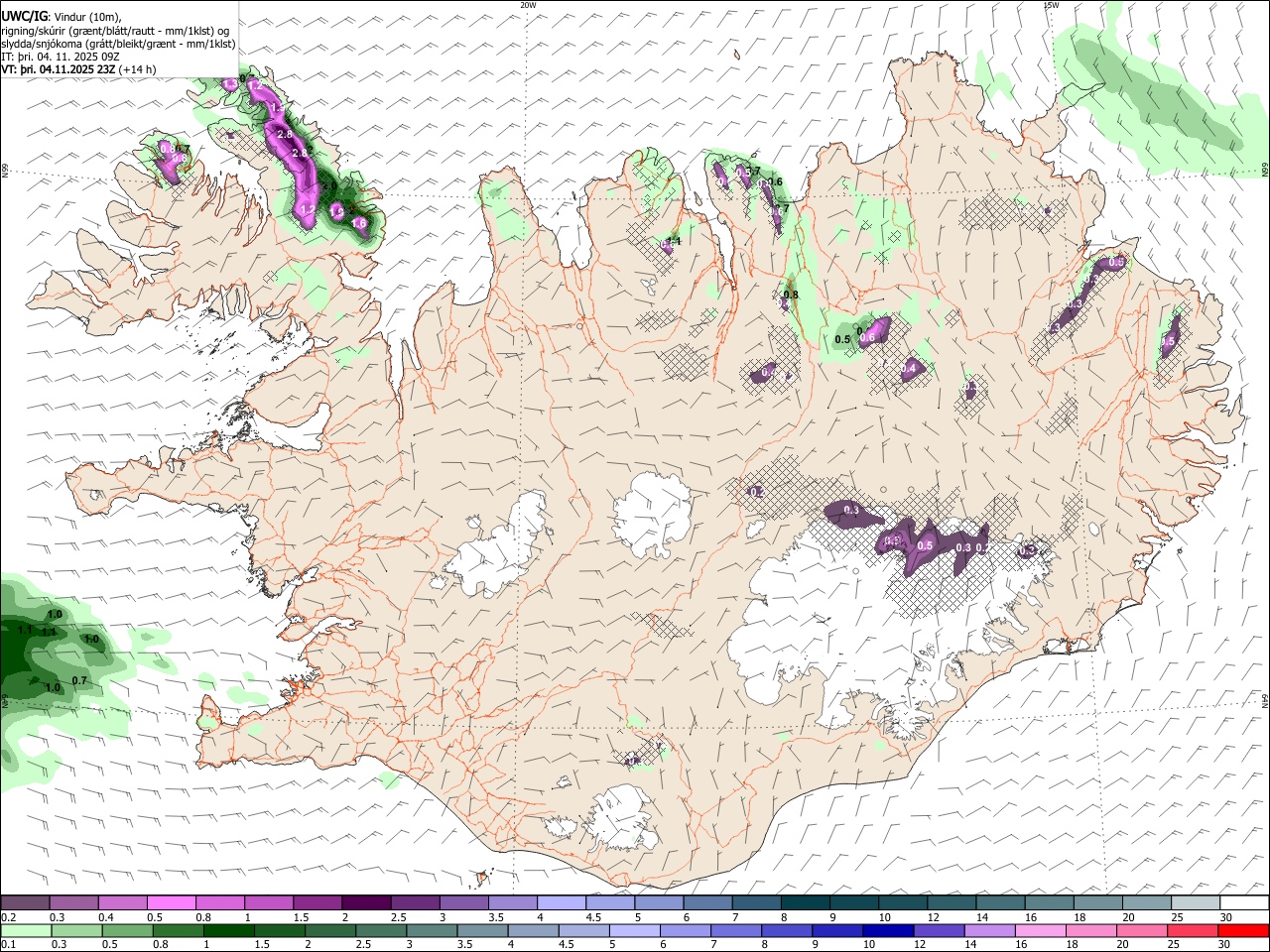Pick bottom legend swatch between 25 and 30
Image resolution: width=1270 pixels, height=952 pixels.
coord(1194,930)
